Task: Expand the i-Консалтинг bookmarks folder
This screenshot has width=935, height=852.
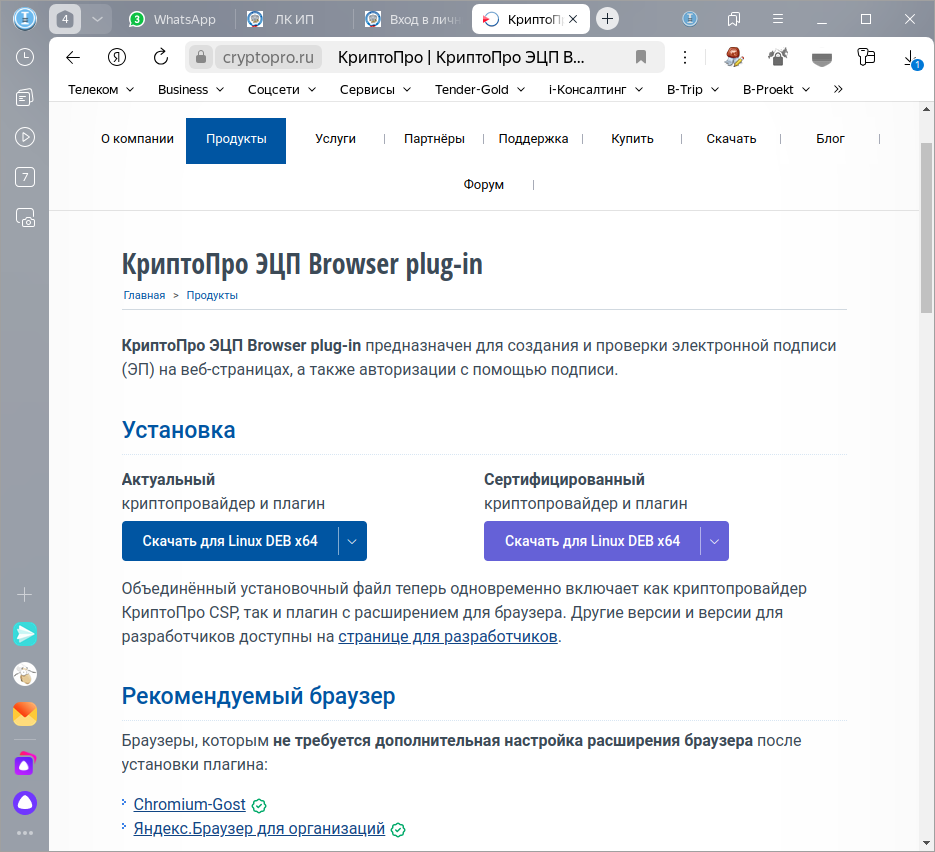Action: click(x=596, y=89)
